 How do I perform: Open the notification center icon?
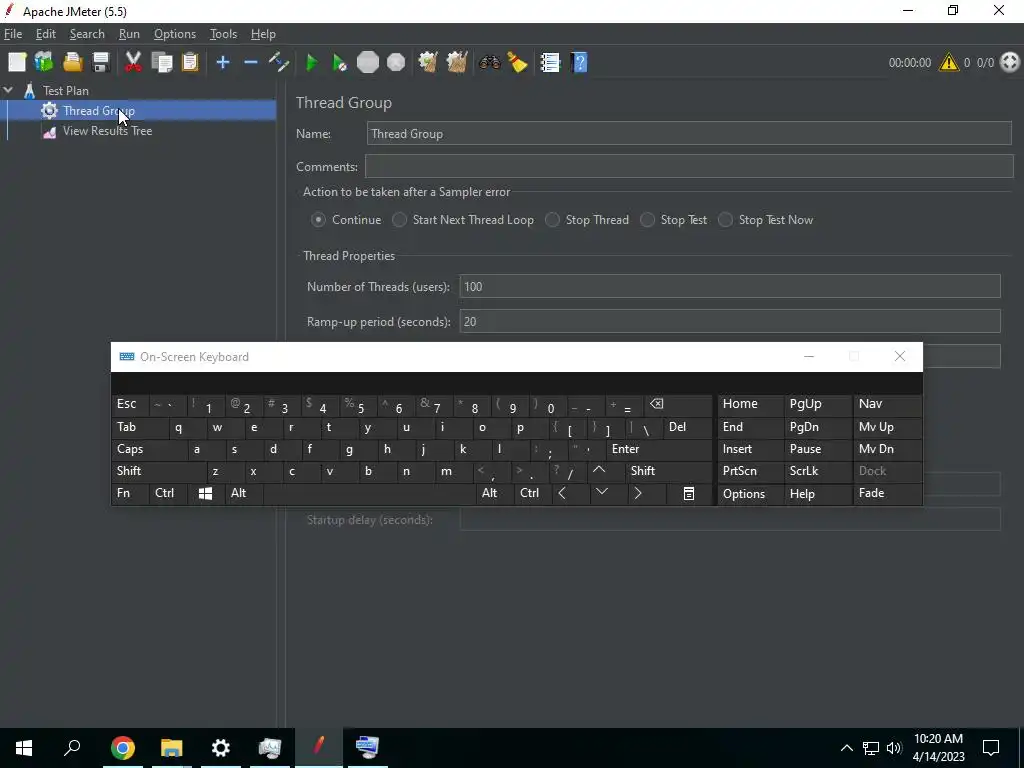click(991, 748)
